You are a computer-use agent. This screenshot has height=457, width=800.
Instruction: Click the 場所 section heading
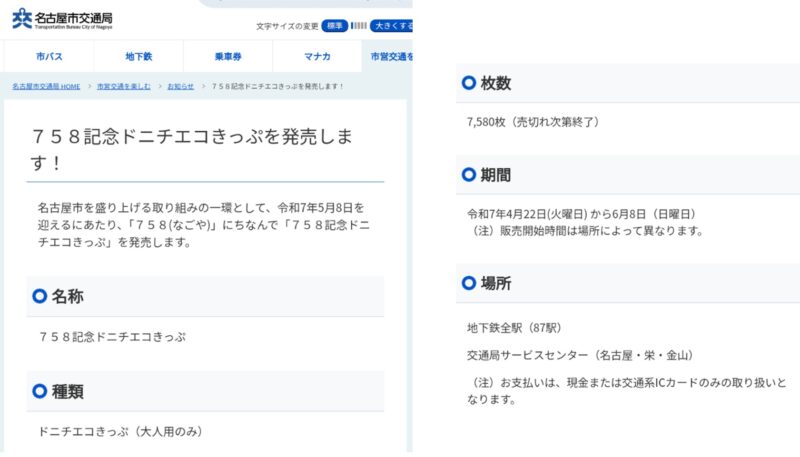[x=495, y=283]
